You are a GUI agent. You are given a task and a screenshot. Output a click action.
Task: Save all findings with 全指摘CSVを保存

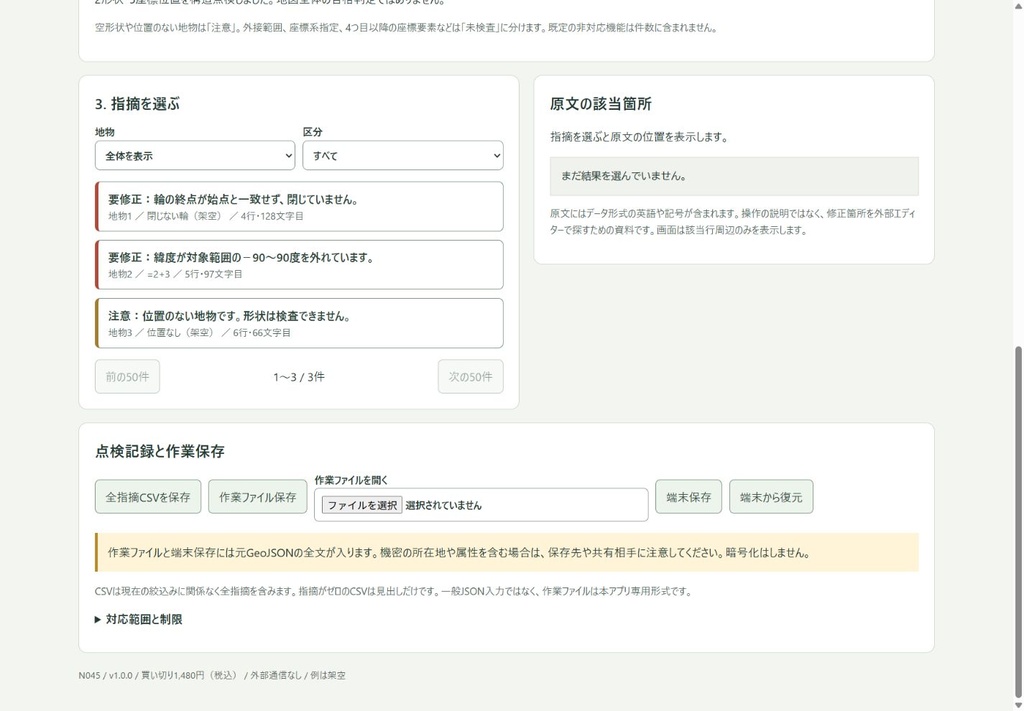click(x=148, y=497)
